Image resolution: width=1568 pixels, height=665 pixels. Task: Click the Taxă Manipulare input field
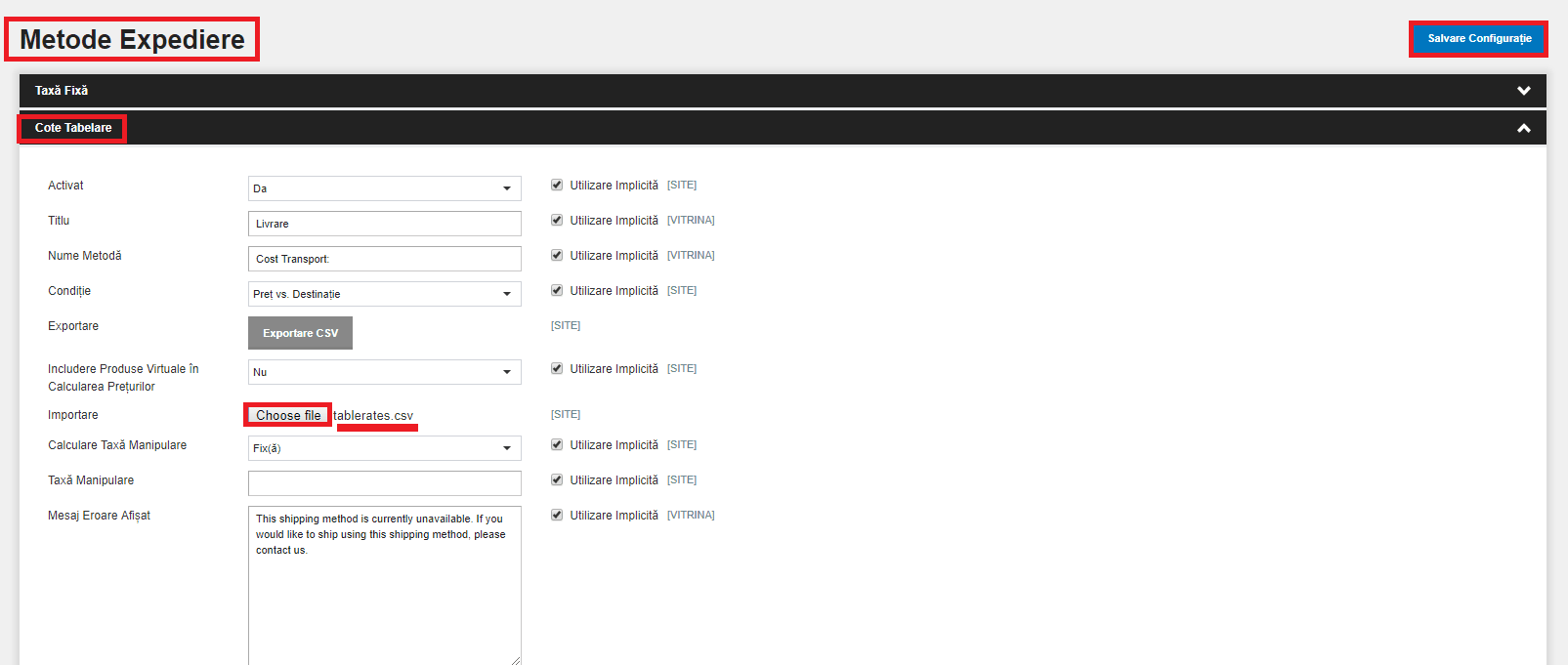coord(385,483)
